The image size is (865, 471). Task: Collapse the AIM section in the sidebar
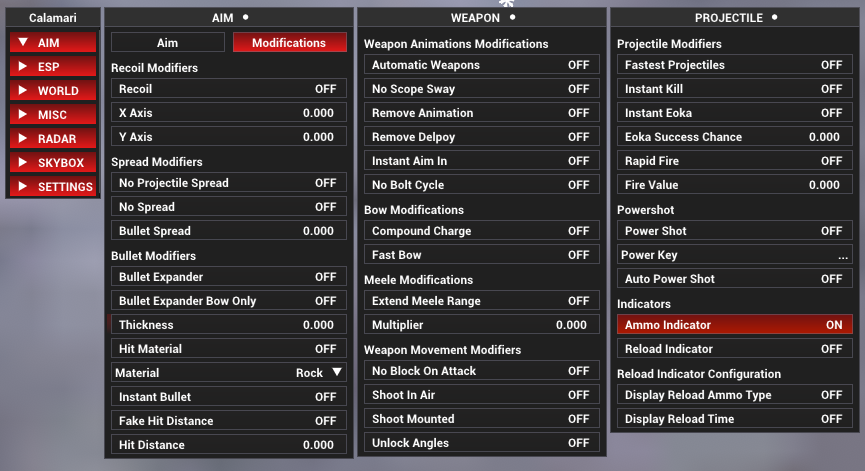[x=53, y=43]
